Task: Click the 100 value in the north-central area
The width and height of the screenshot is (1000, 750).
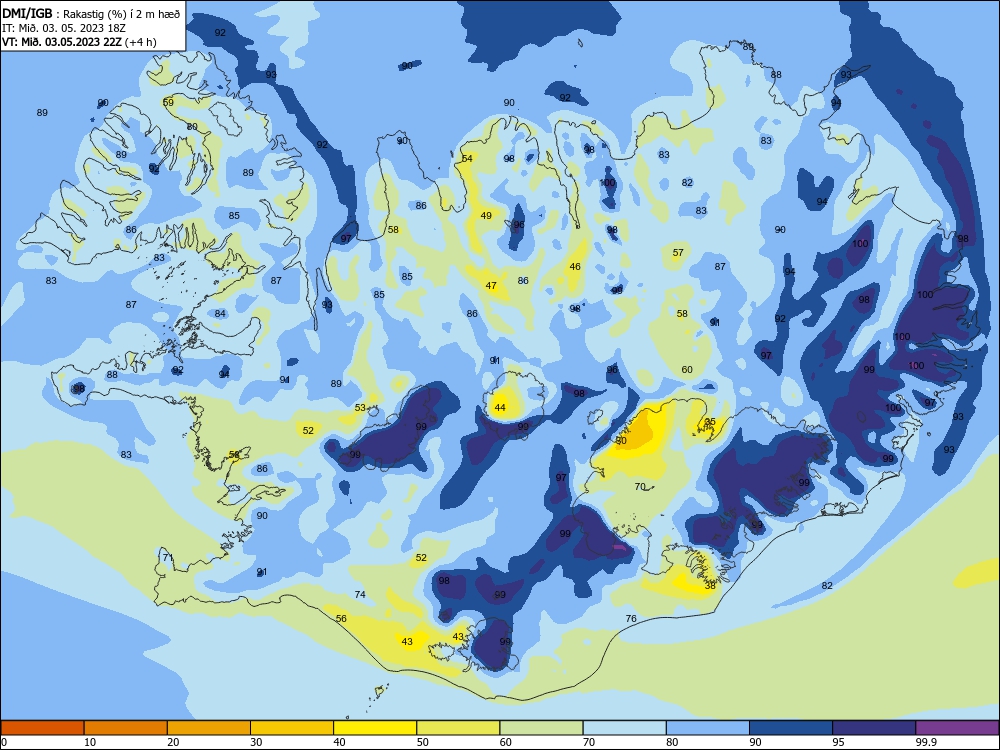Action: tap(608, 183)
